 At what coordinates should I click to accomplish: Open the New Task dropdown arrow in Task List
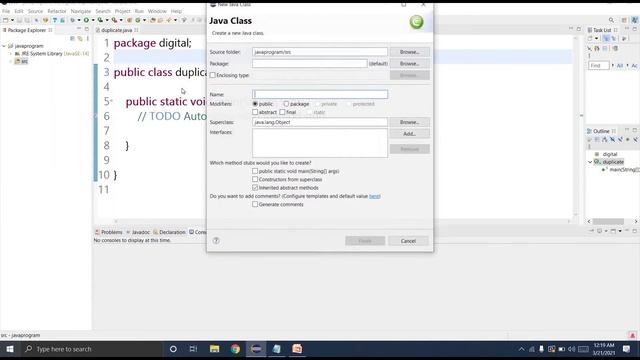point(596,38)
